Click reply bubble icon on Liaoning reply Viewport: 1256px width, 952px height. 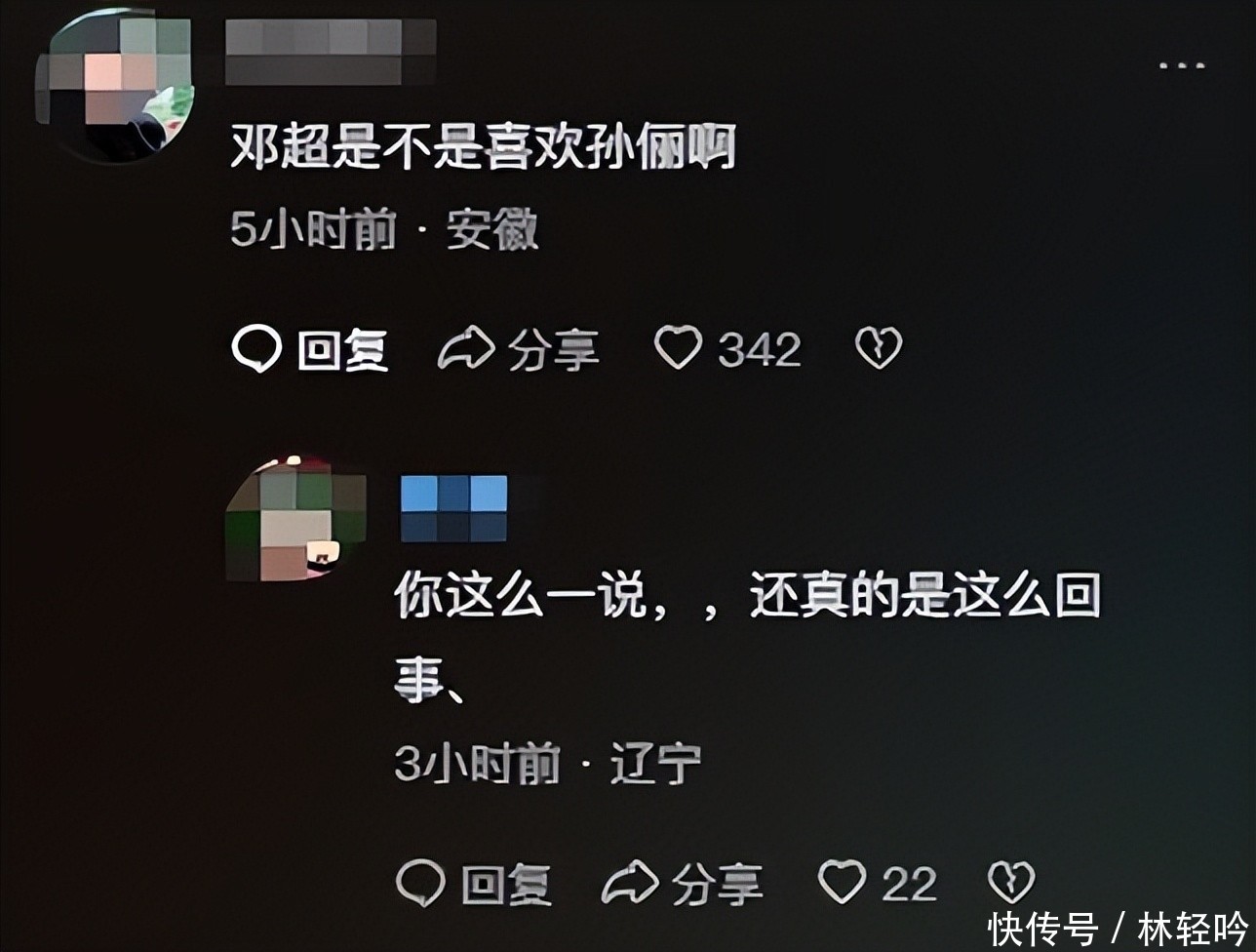(421, 884)
